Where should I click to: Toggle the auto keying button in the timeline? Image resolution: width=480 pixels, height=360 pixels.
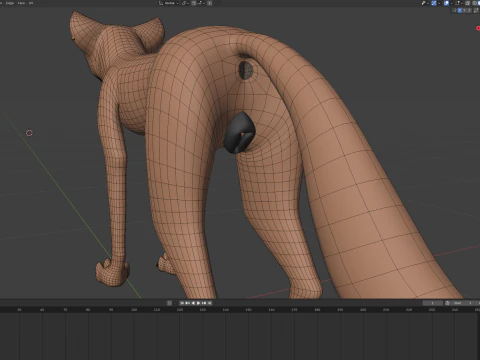[x=169, y=303]
